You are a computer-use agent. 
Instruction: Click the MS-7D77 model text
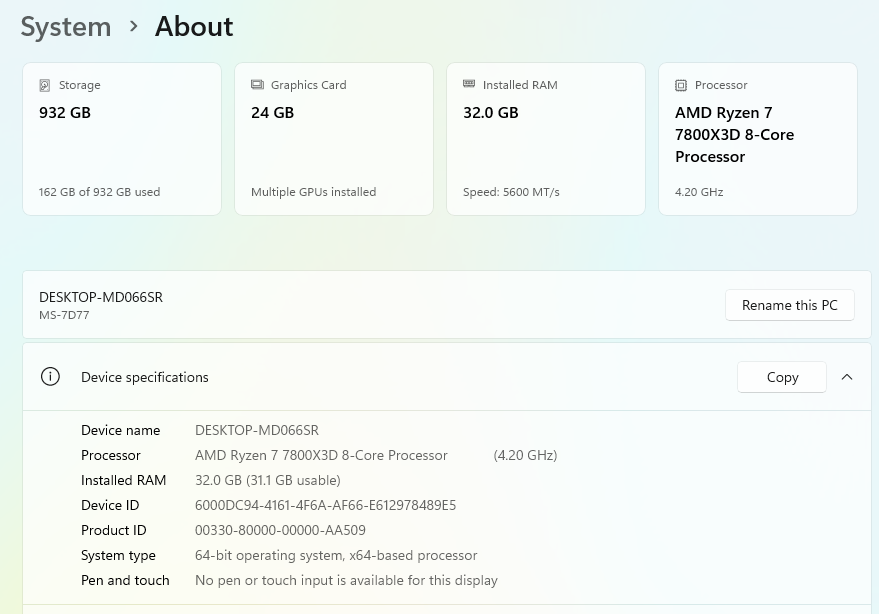coord(64,315)
